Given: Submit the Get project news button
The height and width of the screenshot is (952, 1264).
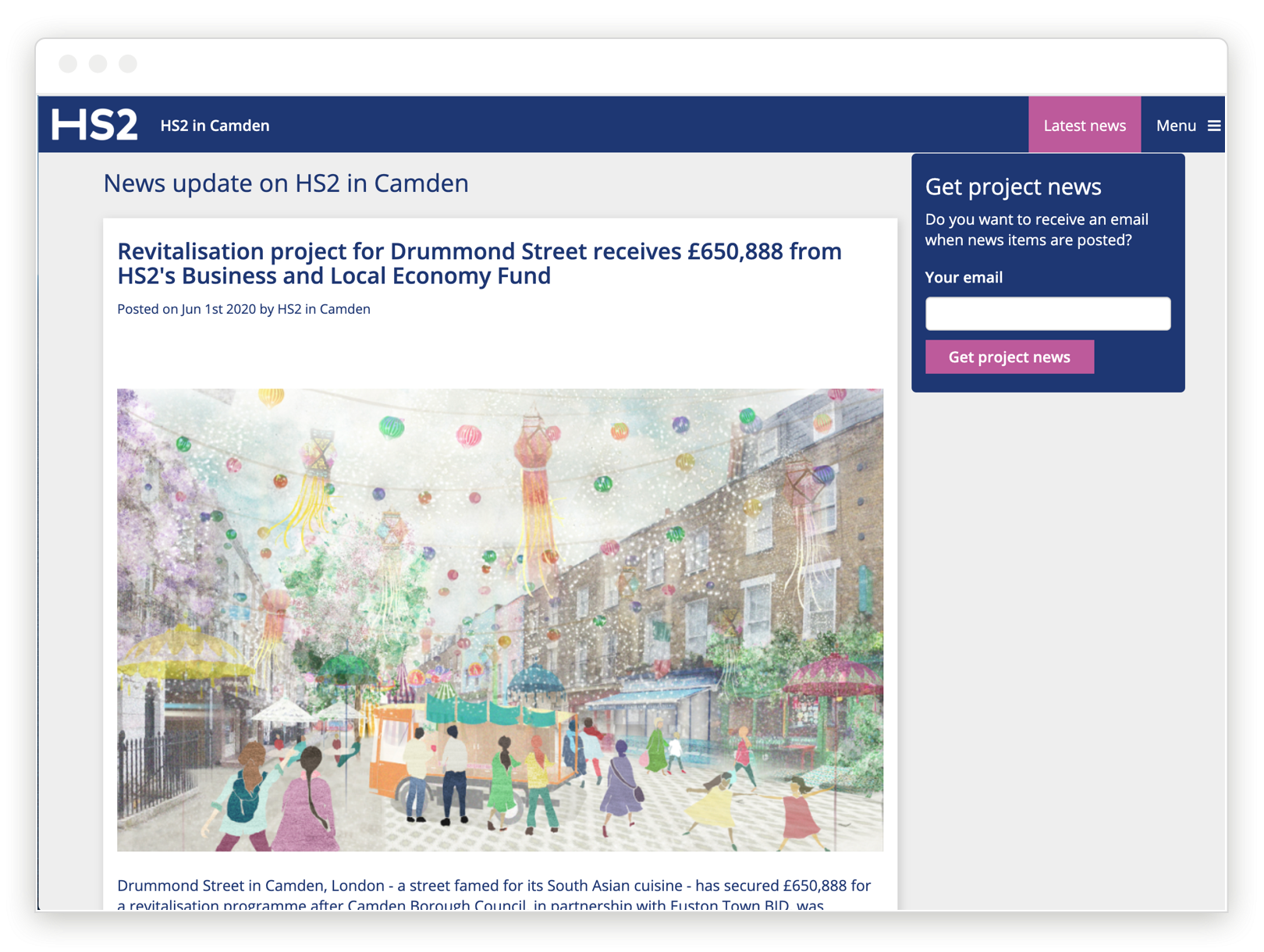Looking at the screenshot, I should click(1010, 357).
